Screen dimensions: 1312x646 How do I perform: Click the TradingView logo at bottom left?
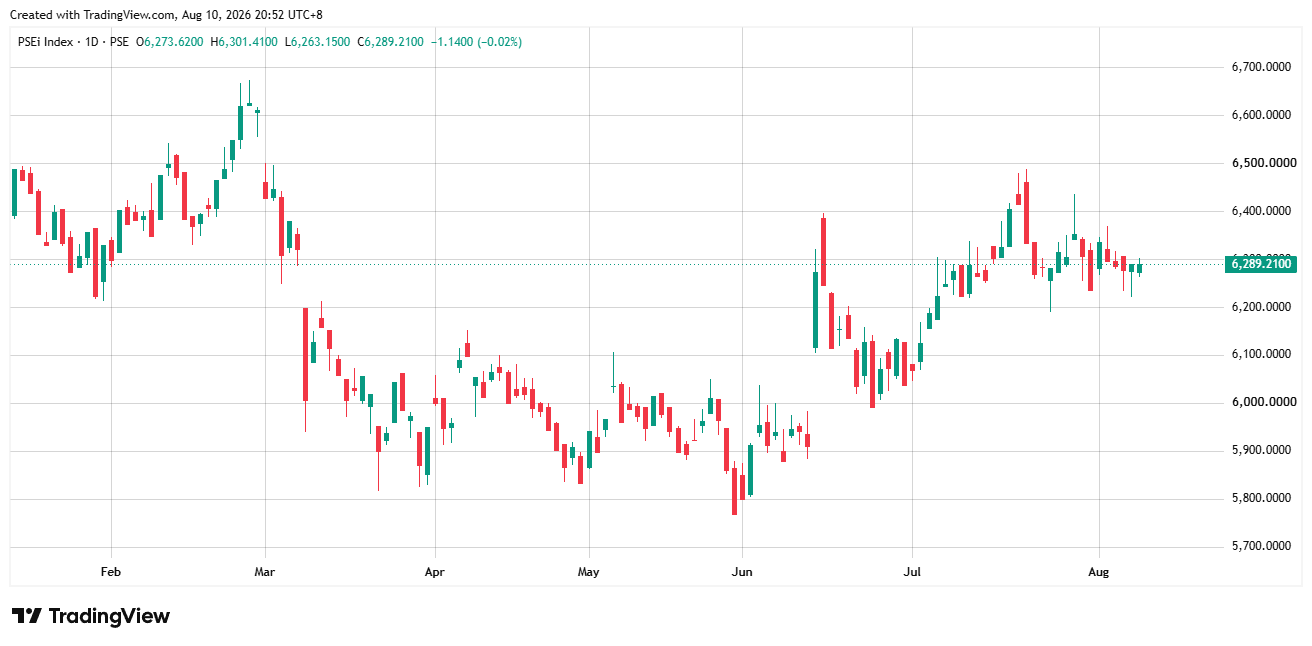coord(90,616)
